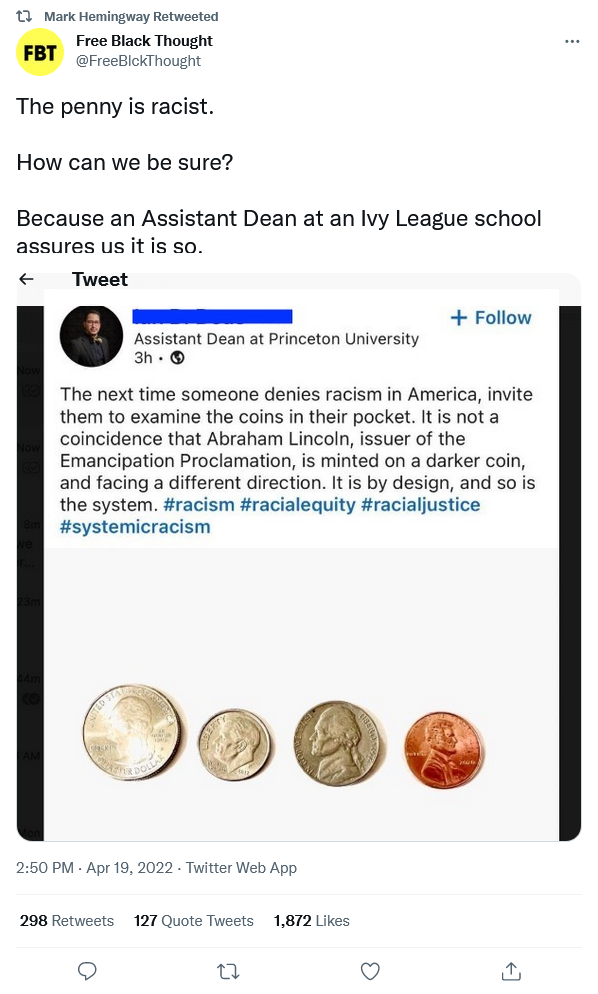Open the #racialequity hashtag
This screenshot has width=598, height=994.
298,505
